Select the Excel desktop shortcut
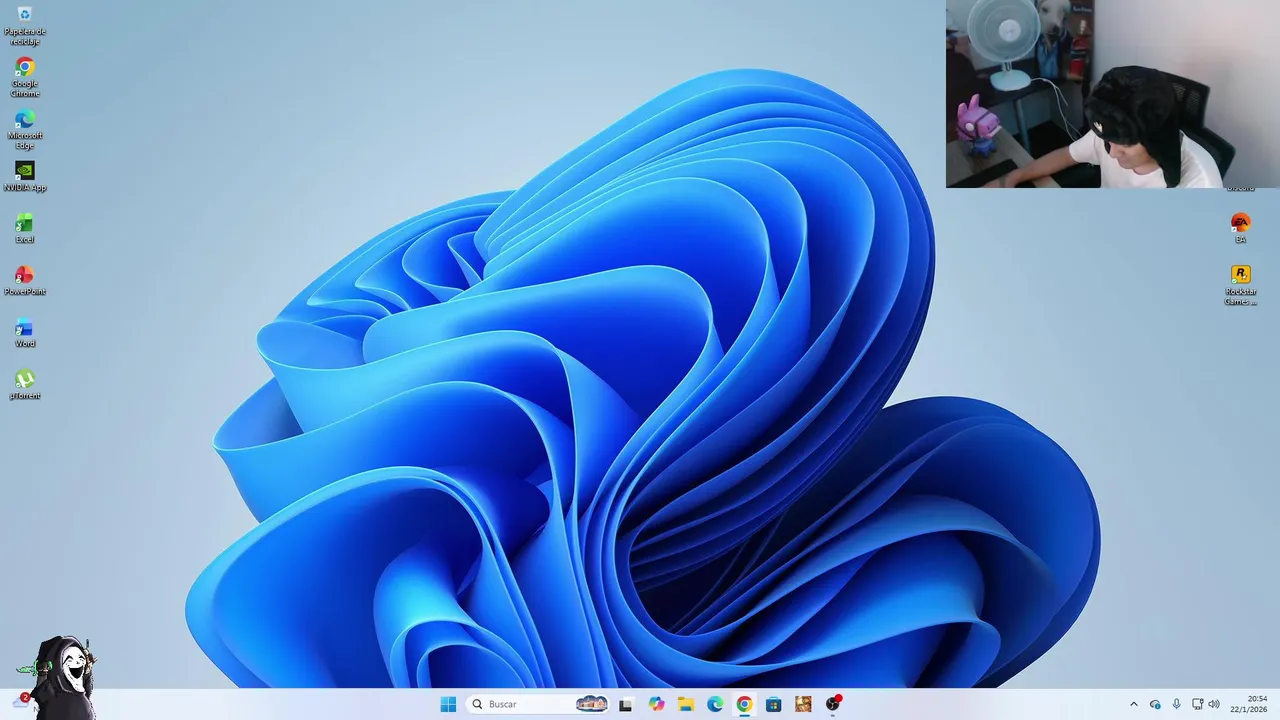The height and width of the screenshot is (720, 1280). (25, 228)
